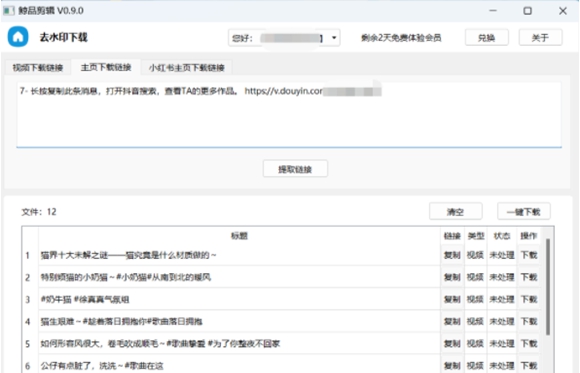
Task: Click the 操作 column header
Action: (x=529, y=236)
